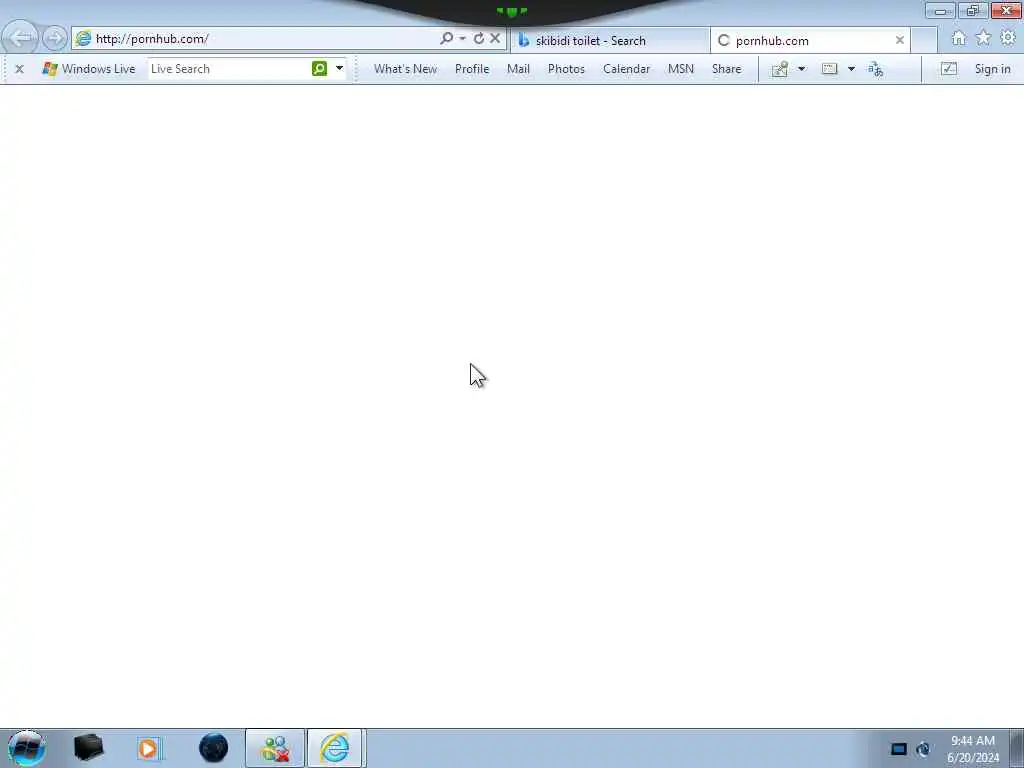1024x768 pixels.
Task: Click Sign in on the Windows Live toolbar
Action: point(992,69)
